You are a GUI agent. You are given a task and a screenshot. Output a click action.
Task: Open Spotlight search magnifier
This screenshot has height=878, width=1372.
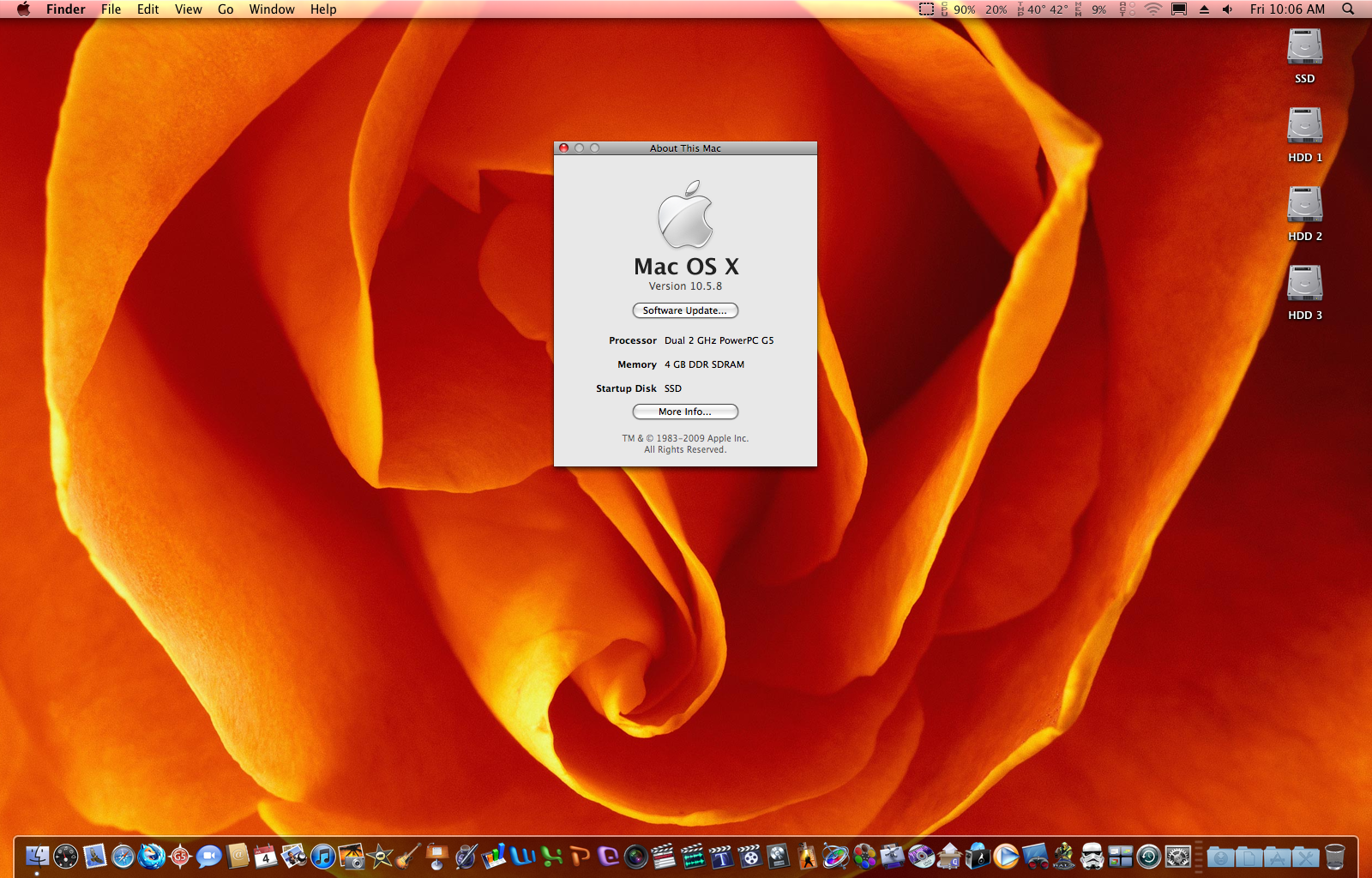pyautogui.click(x=1348, y=9)
